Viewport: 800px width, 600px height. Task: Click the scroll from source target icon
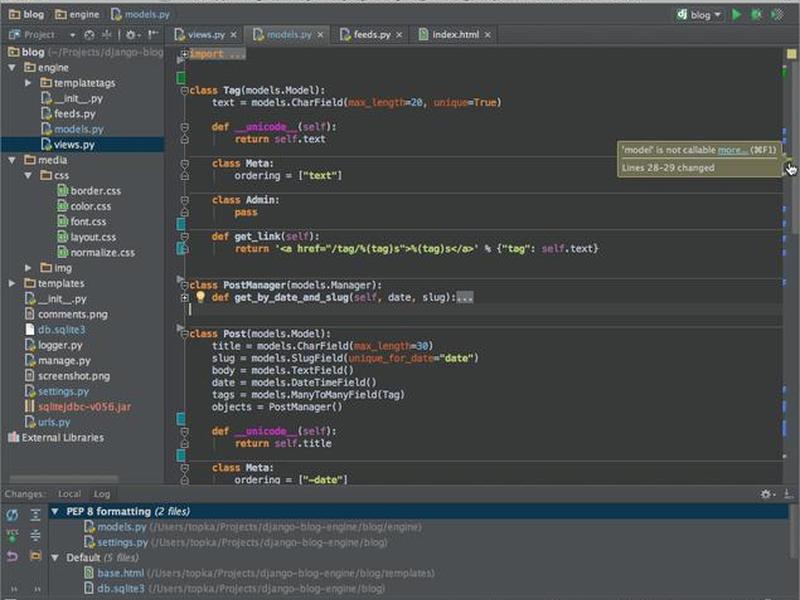tap(89, 35)
